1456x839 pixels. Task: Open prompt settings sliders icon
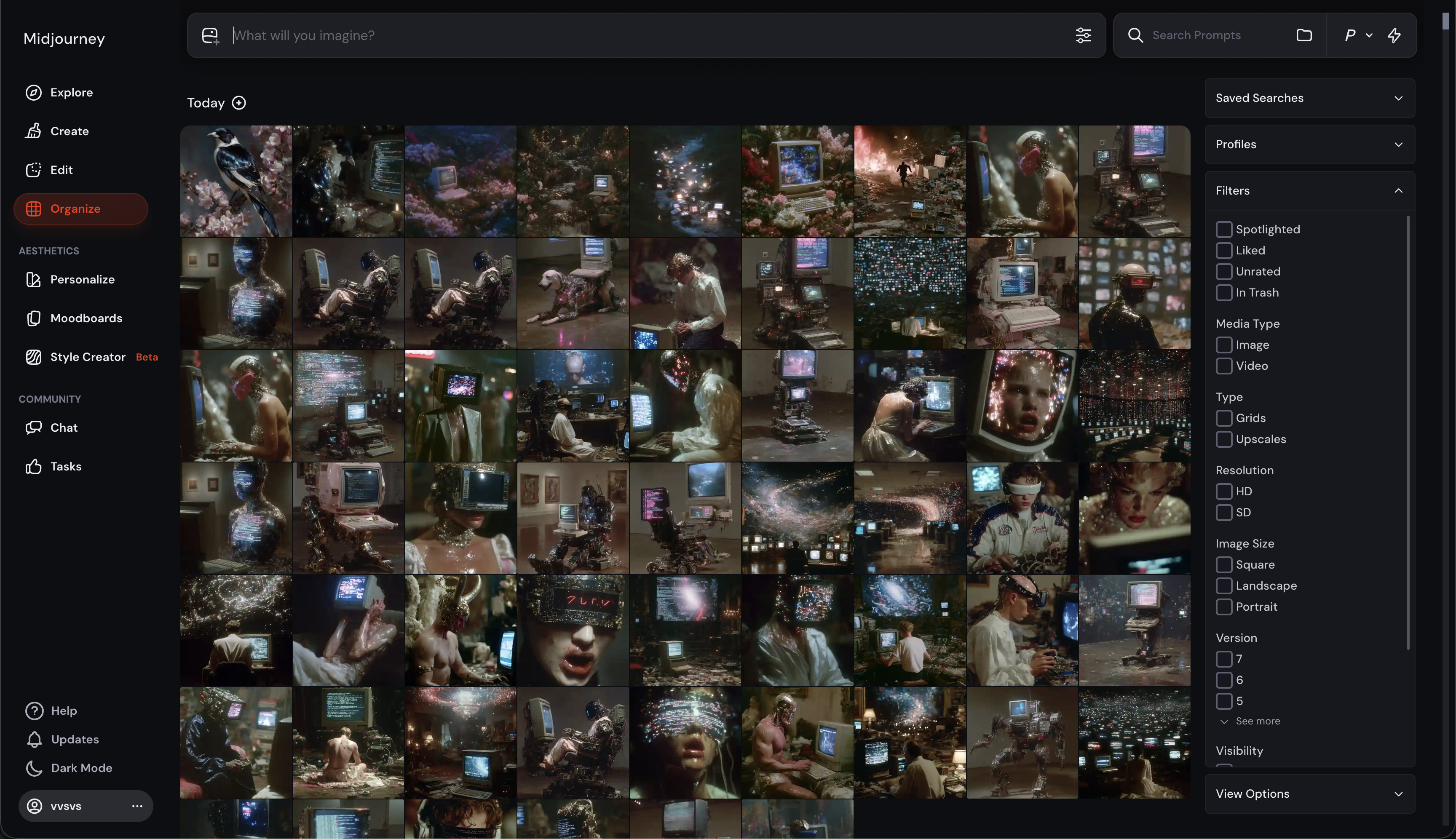pyautogui.click(x=1083, y=36)
